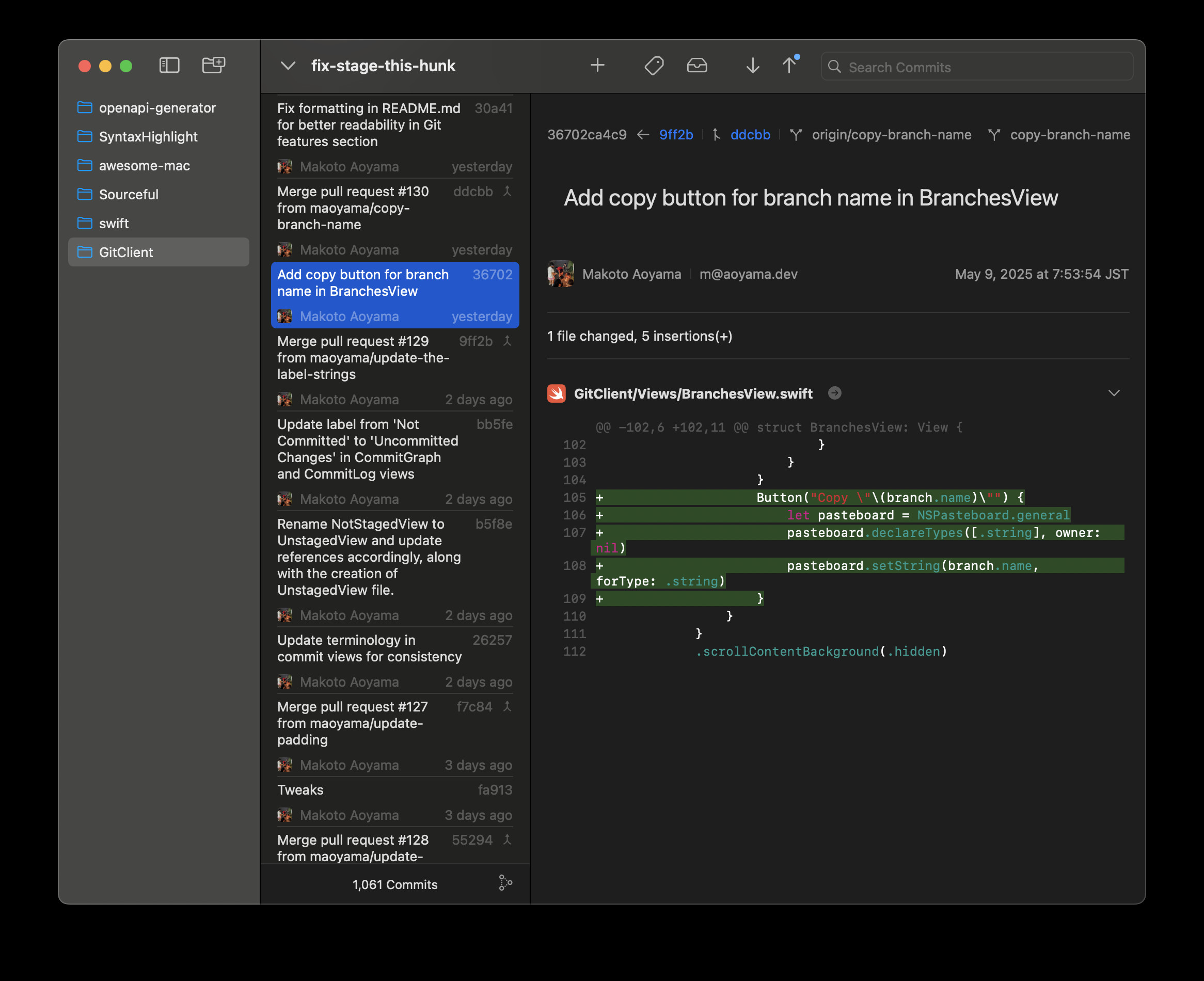
Task: Select the openapi-generator repository
Action: 157,108
